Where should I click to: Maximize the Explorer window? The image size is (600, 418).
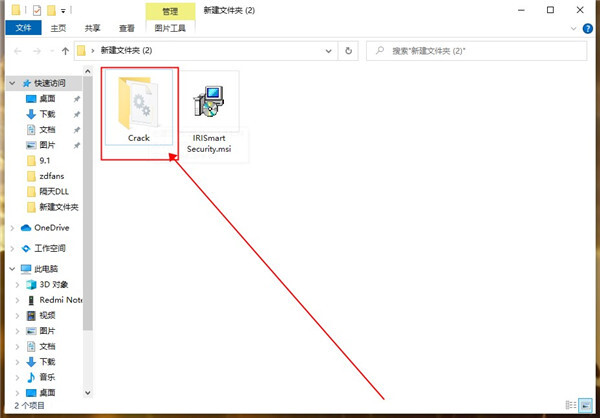[550, 10]
